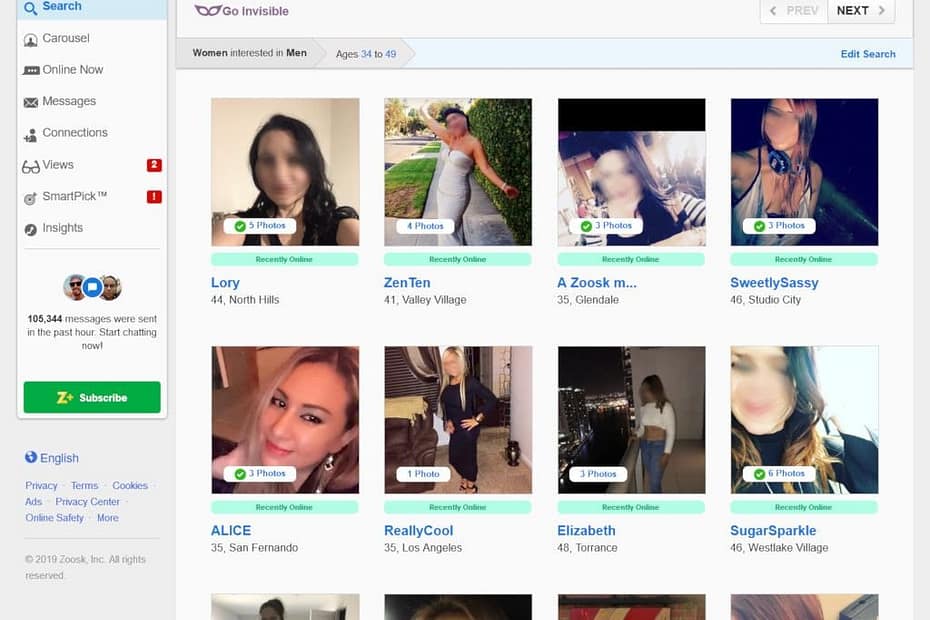Change the maximum age 49 value
The height and width of the screenshot is (620, 930).
390,54
